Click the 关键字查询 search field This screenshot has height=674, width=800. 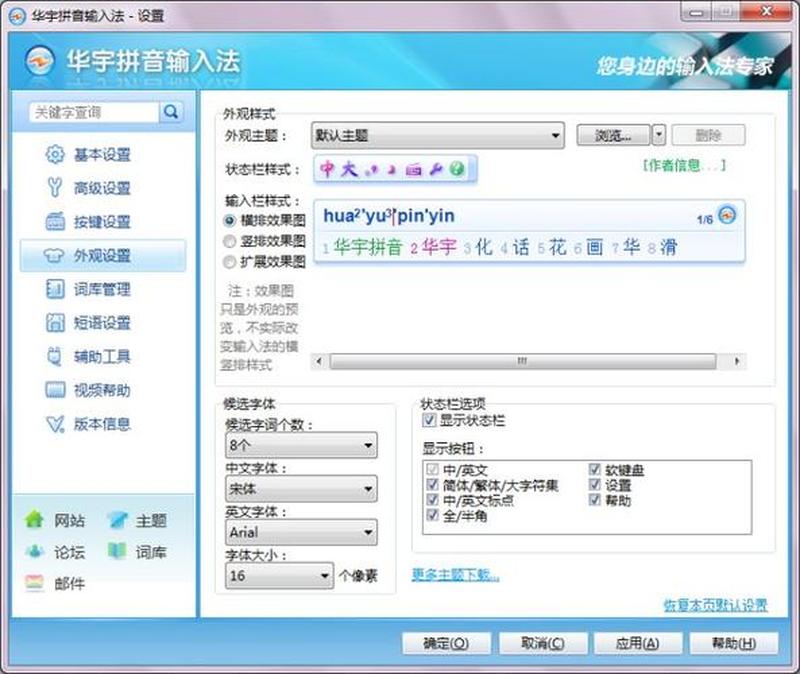[x=94, y=112]
